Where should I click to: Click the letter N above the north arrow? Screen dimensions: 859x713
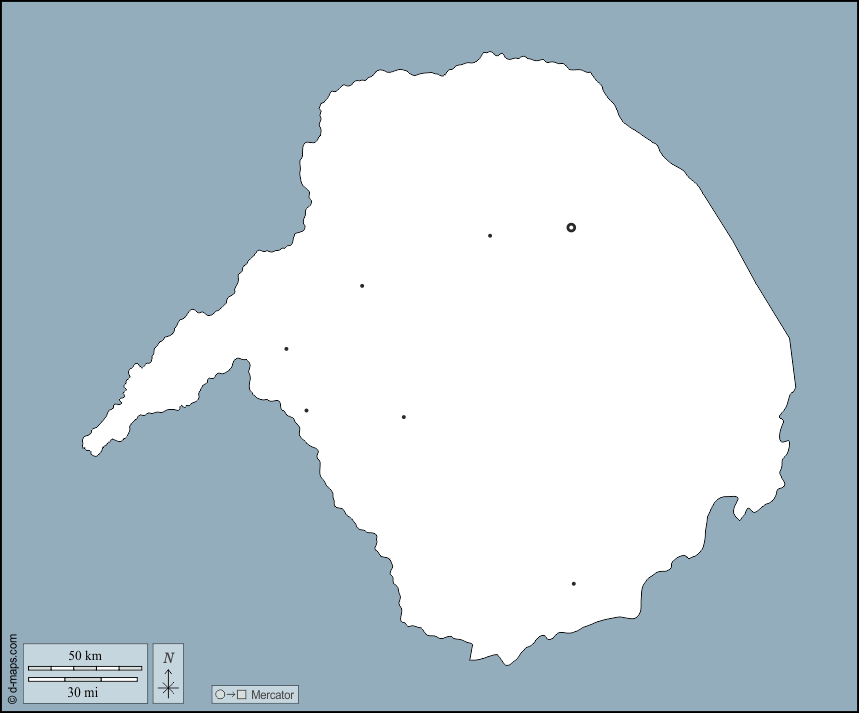point(168,657)
